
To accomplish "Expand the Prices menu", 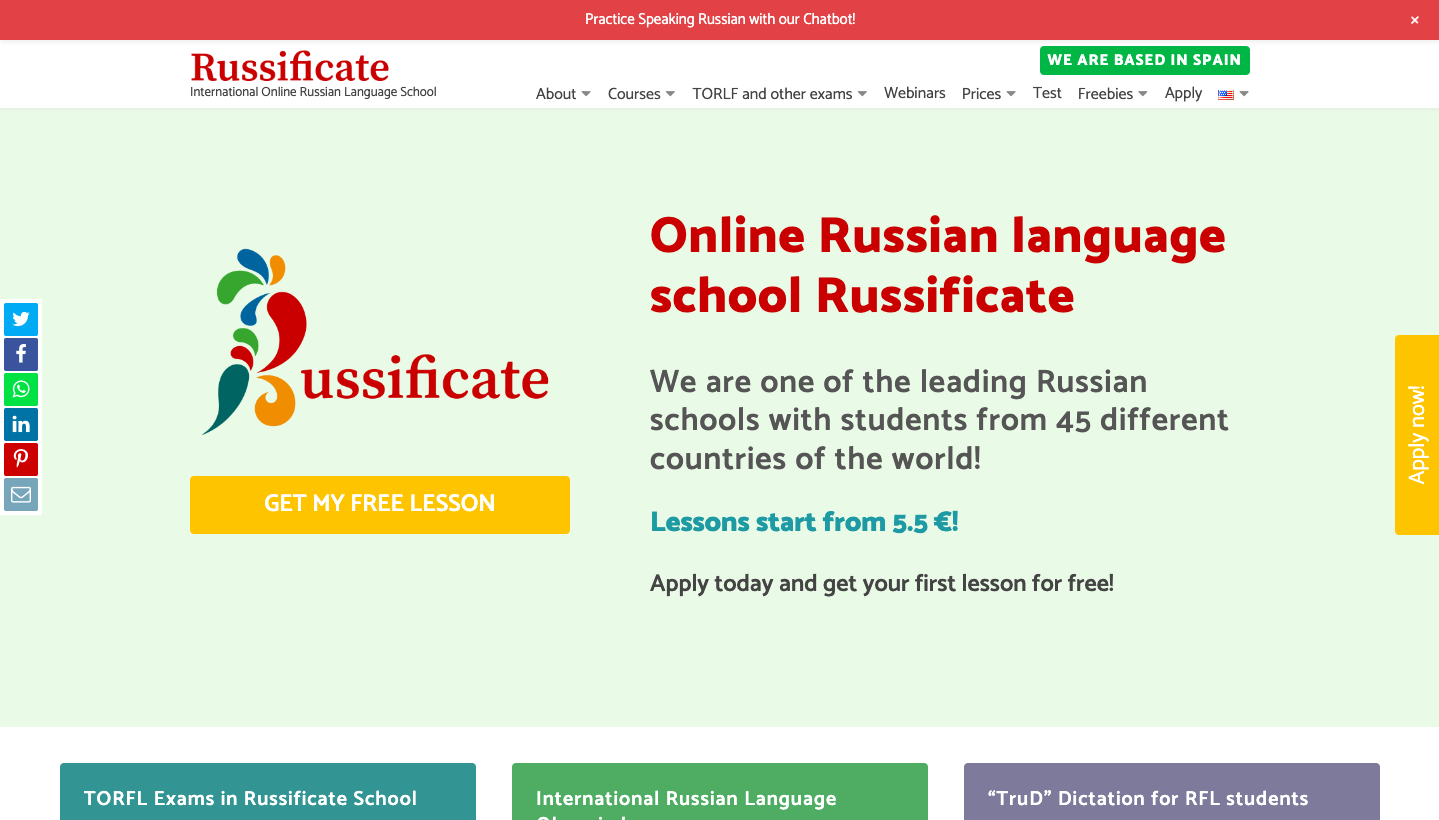I will click(x=988, y=94).
